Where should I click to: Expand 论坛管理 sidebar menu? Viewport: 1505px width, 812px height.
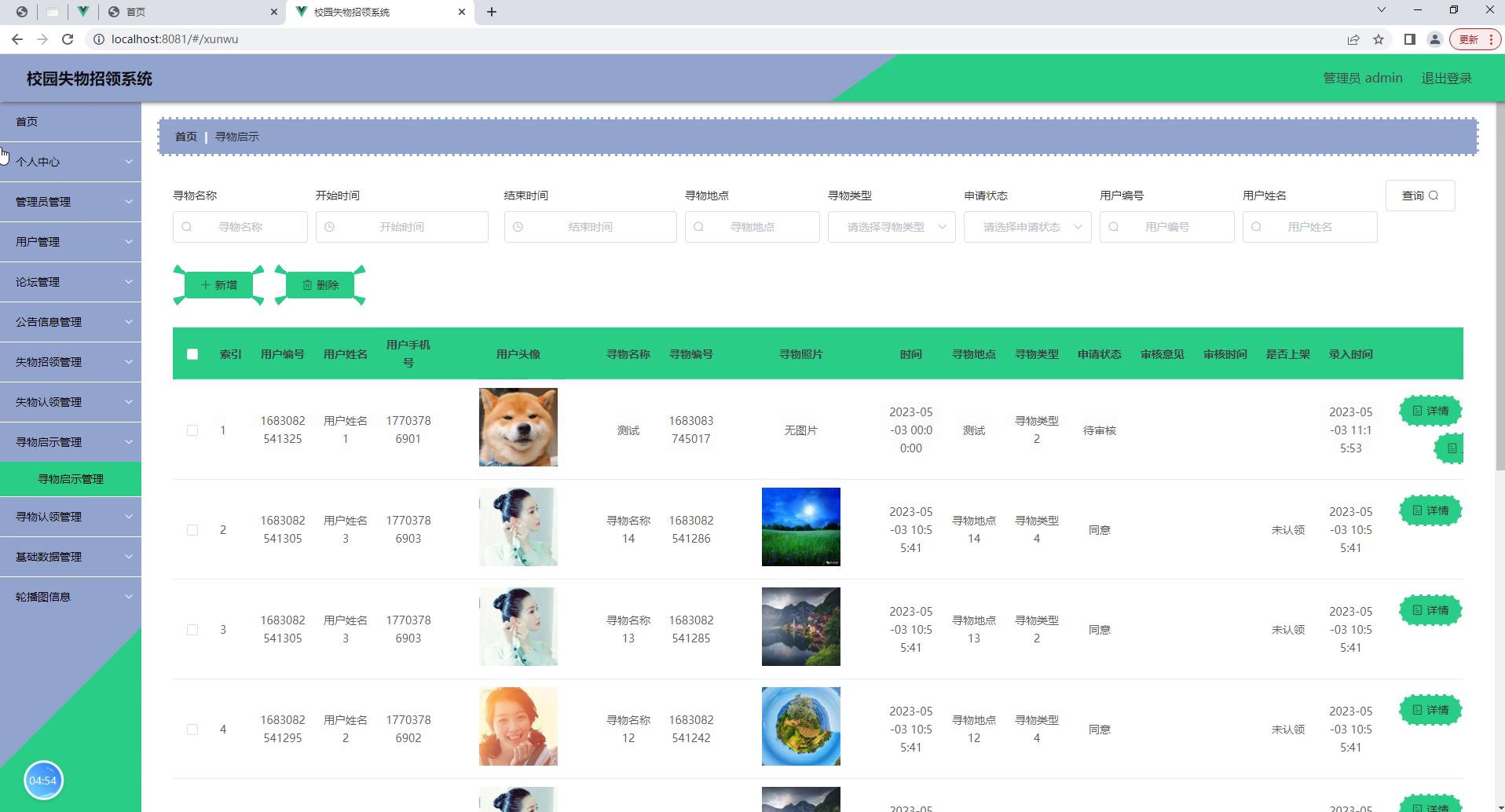coord(71,282)
